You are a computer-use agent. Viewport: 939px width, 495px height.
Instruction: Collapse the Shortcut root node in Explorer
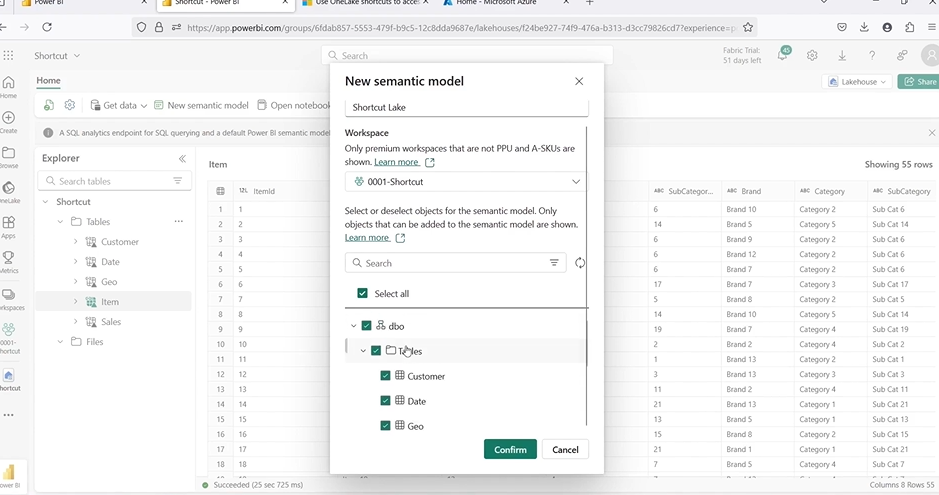(45, 202)
